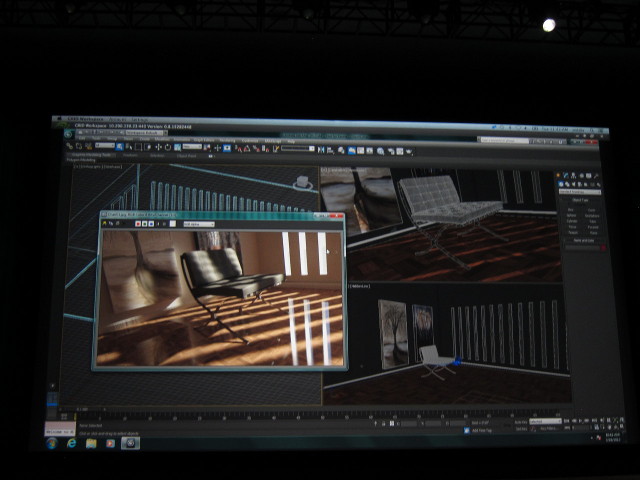Toggle red channel in render window

[138, 224]
